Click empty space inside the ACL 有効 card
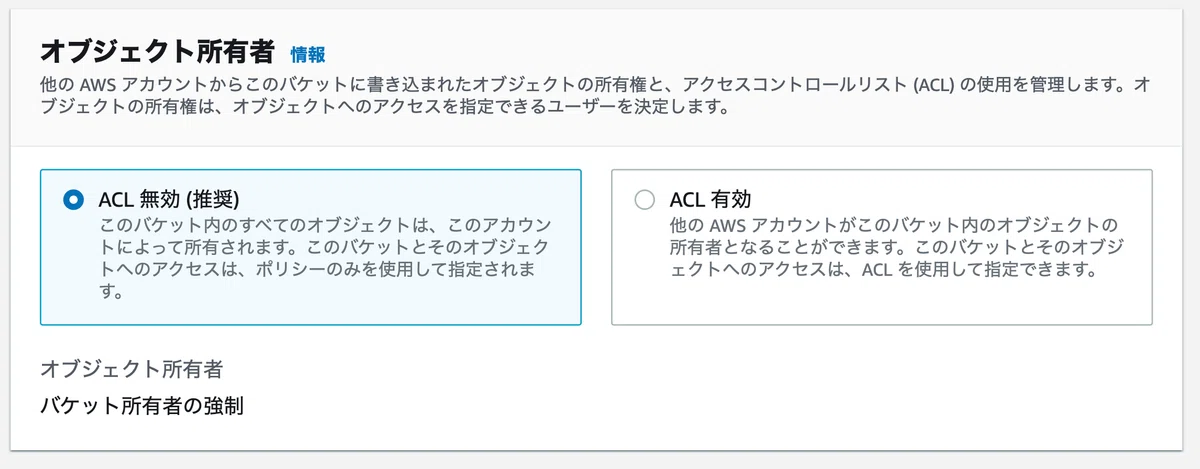 (880, 302)
